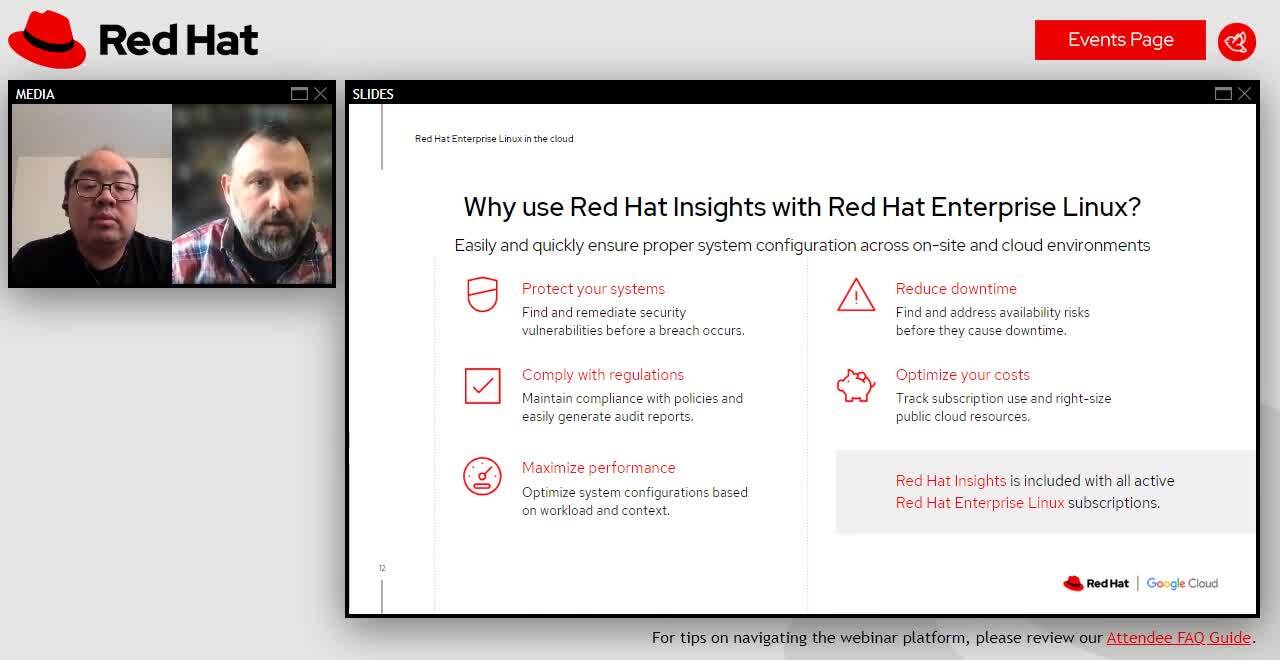
Task: Open the Events Page button
Action: tap(1120, 40)
